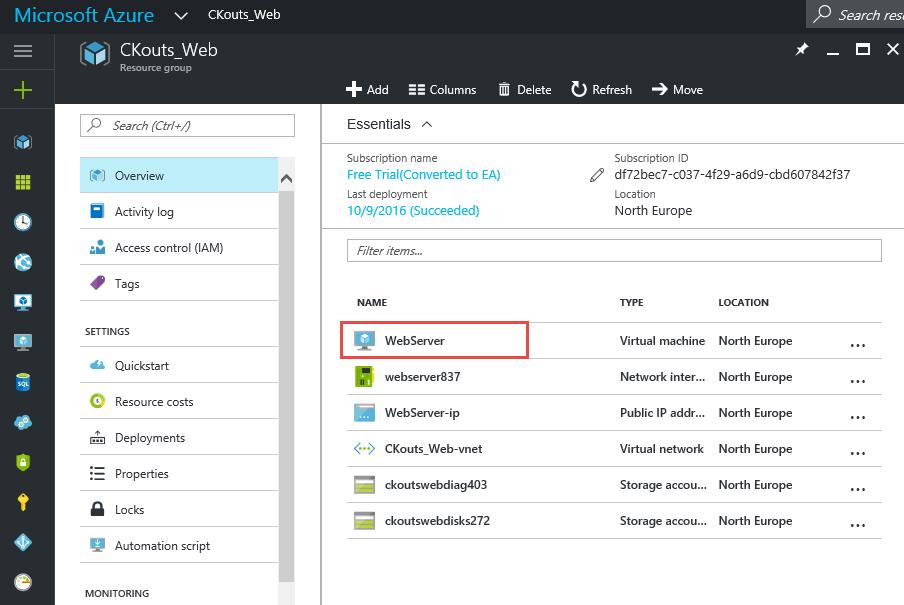The height and width of the screenshot is (605, 904).
Task: Open the CKouts_Web-vnet virtual network
Action: pyautogui.click(x=434, y=449)
